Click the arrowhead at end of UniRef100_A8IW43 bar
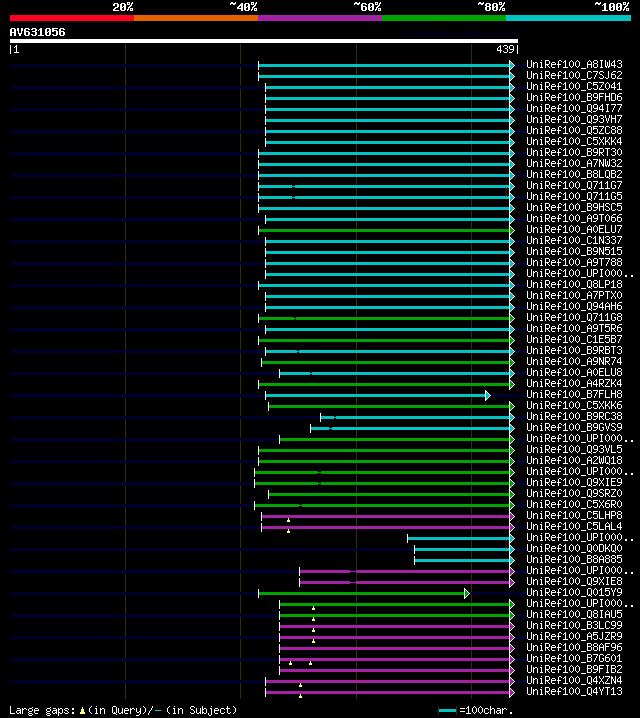The width and height of the screenshot is (640, 718). coord(512,65)
